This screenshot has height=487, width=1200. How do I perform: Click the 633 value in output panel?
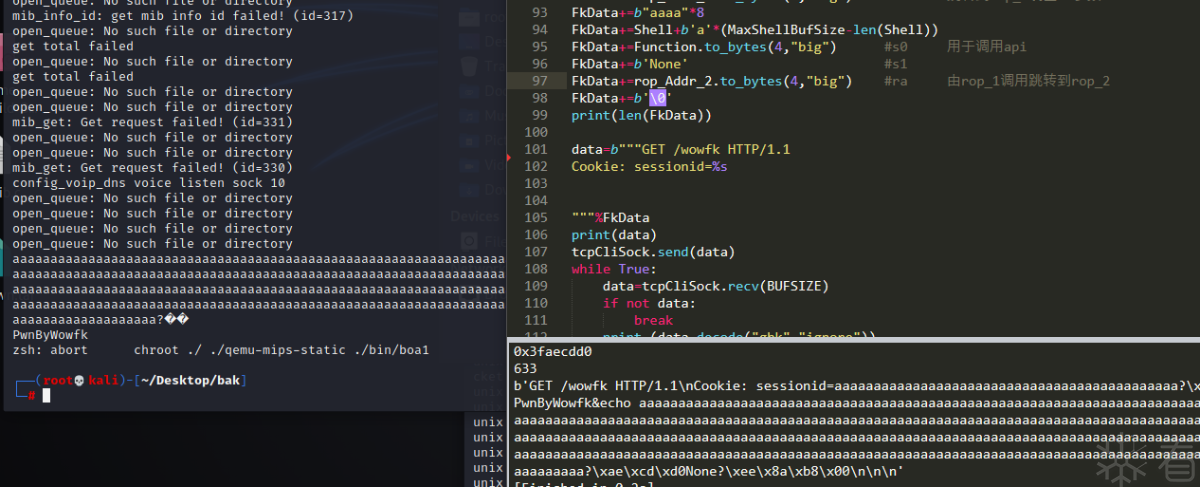tap(525, 369)
